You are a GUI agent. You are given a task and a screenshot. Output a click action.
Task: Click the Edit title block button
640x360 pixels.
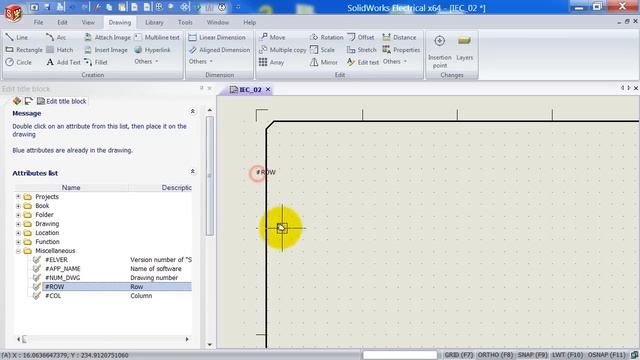click(62, 101)
